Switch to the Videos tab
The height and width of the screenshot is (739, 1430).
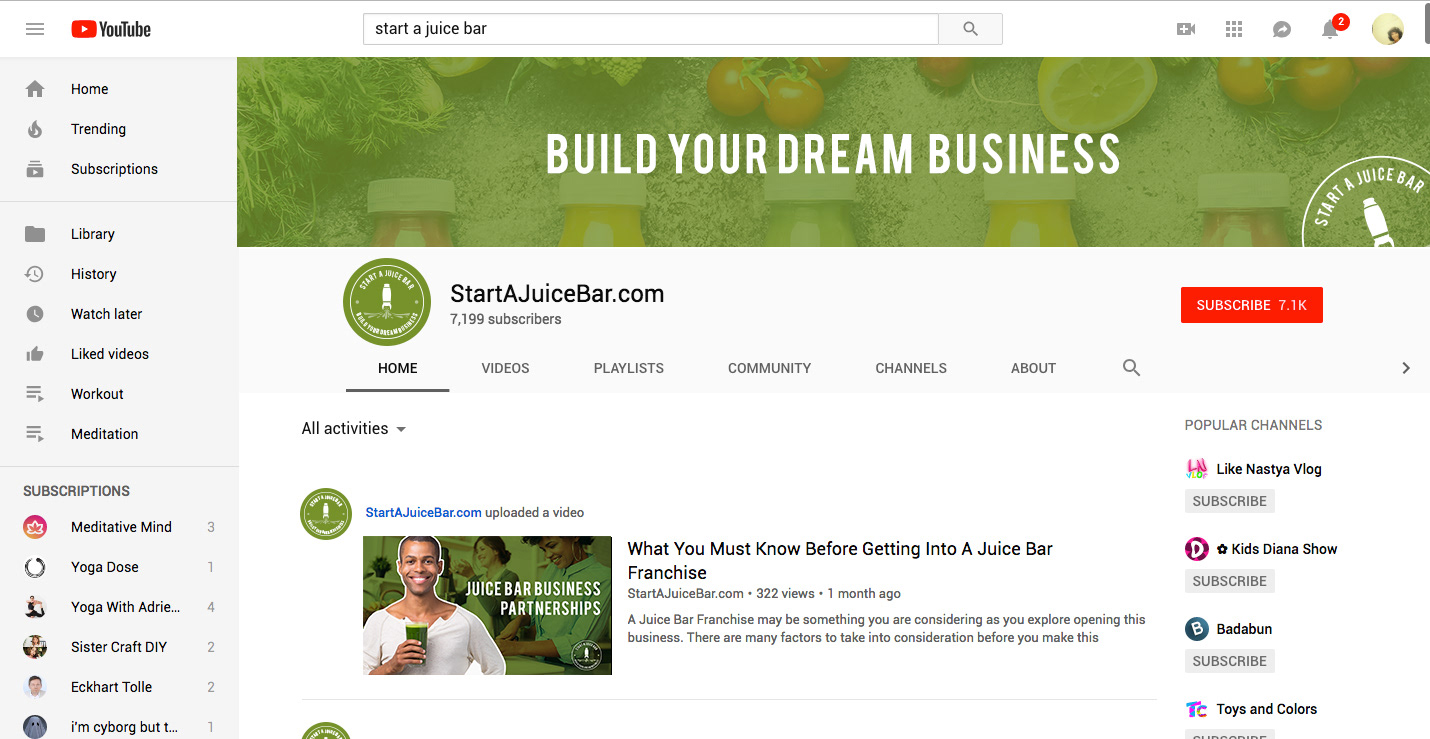[x=505, y=368]
